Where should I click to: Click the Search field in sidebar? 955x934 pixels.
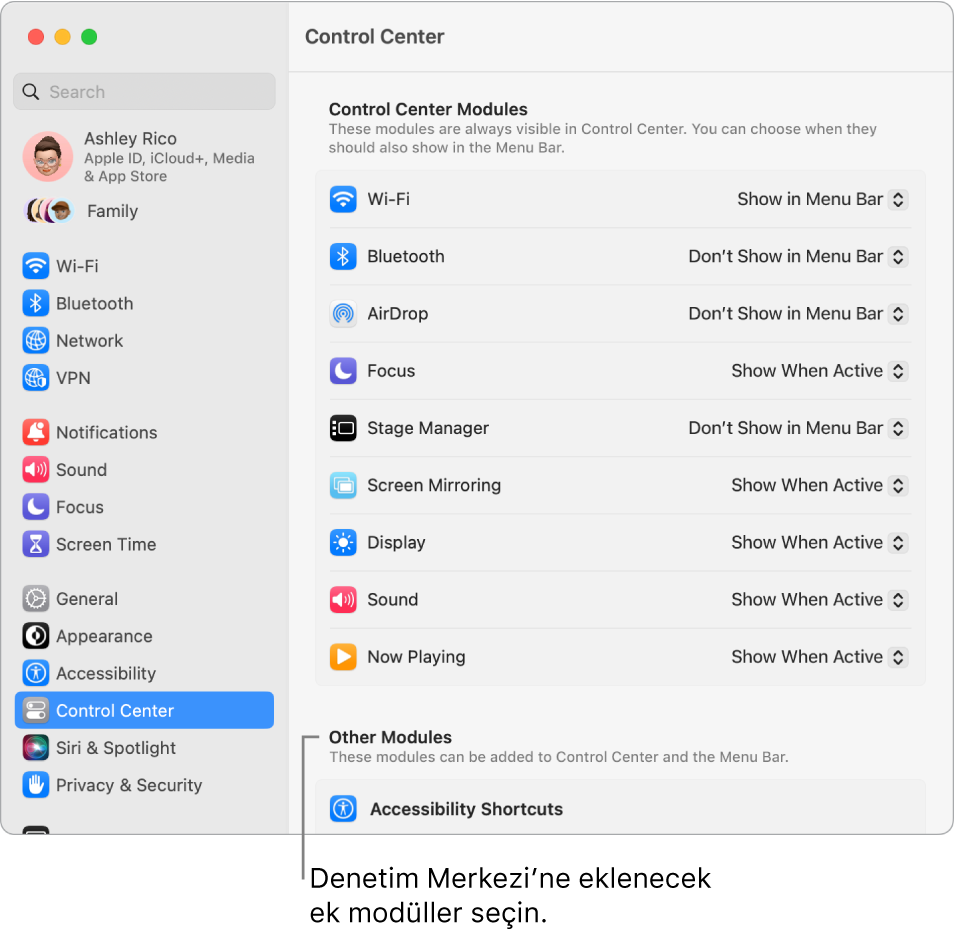(145, 92)
